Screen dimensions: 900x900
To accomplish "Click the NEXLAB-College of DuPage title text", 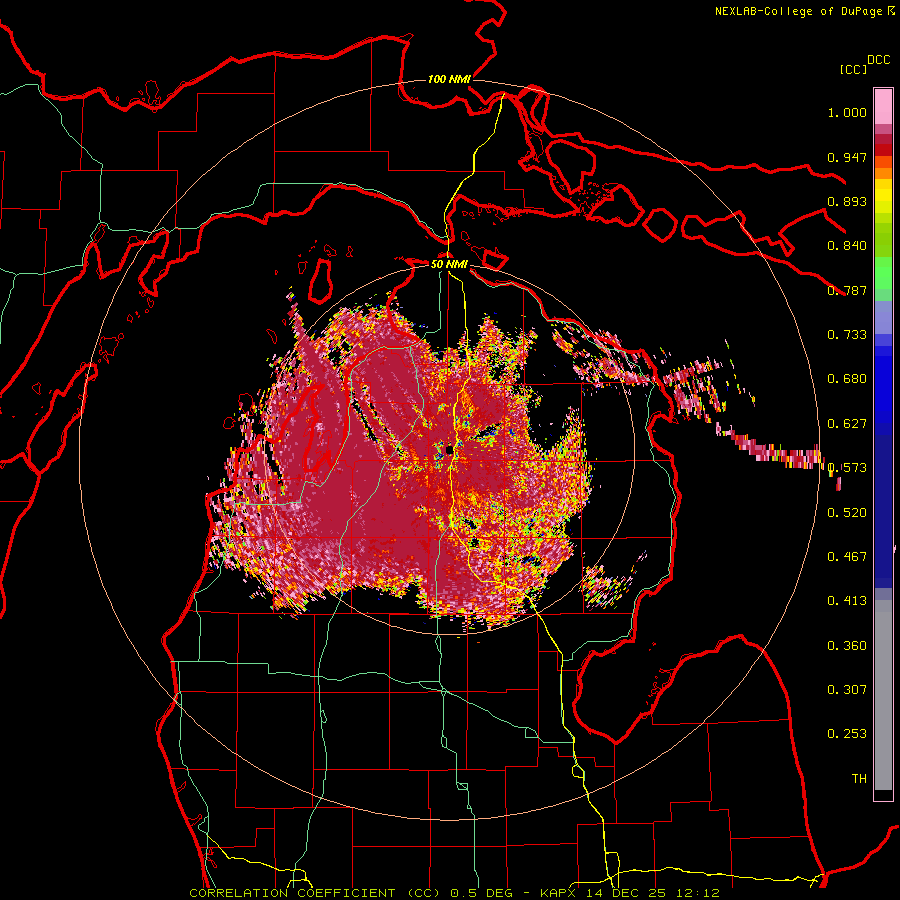I will 799,11.
